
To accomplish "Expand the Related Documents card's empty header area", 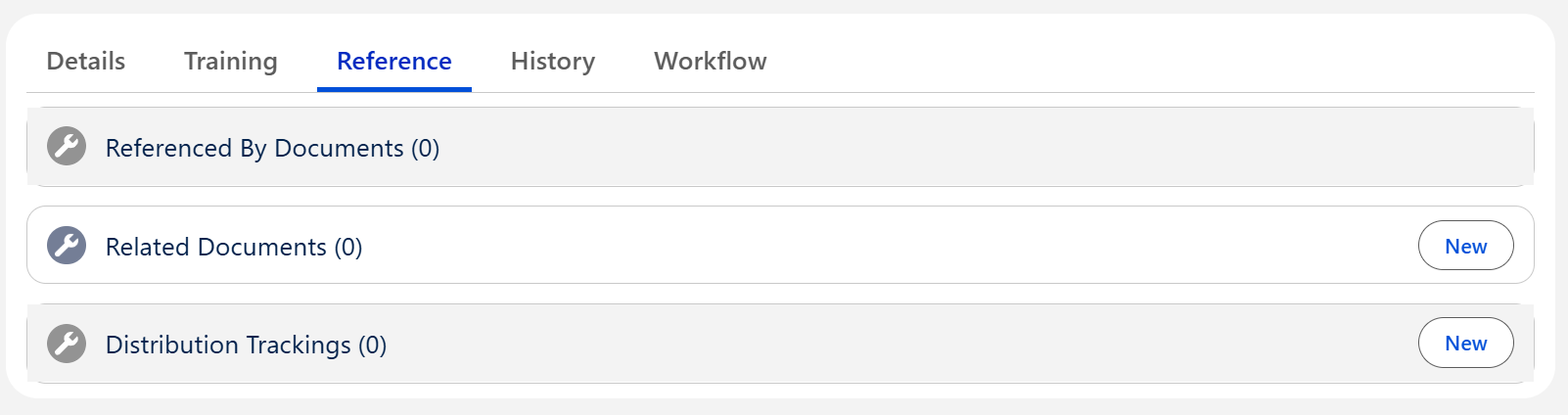I will 881,246.
